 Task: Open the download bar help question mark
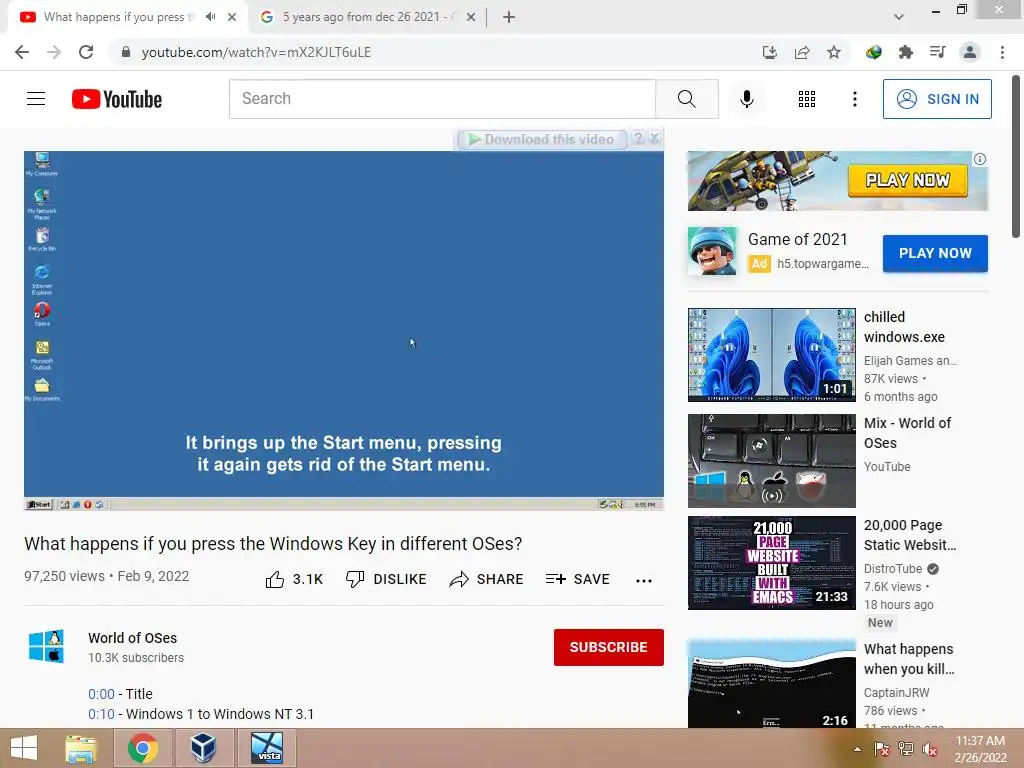point(638,138)
